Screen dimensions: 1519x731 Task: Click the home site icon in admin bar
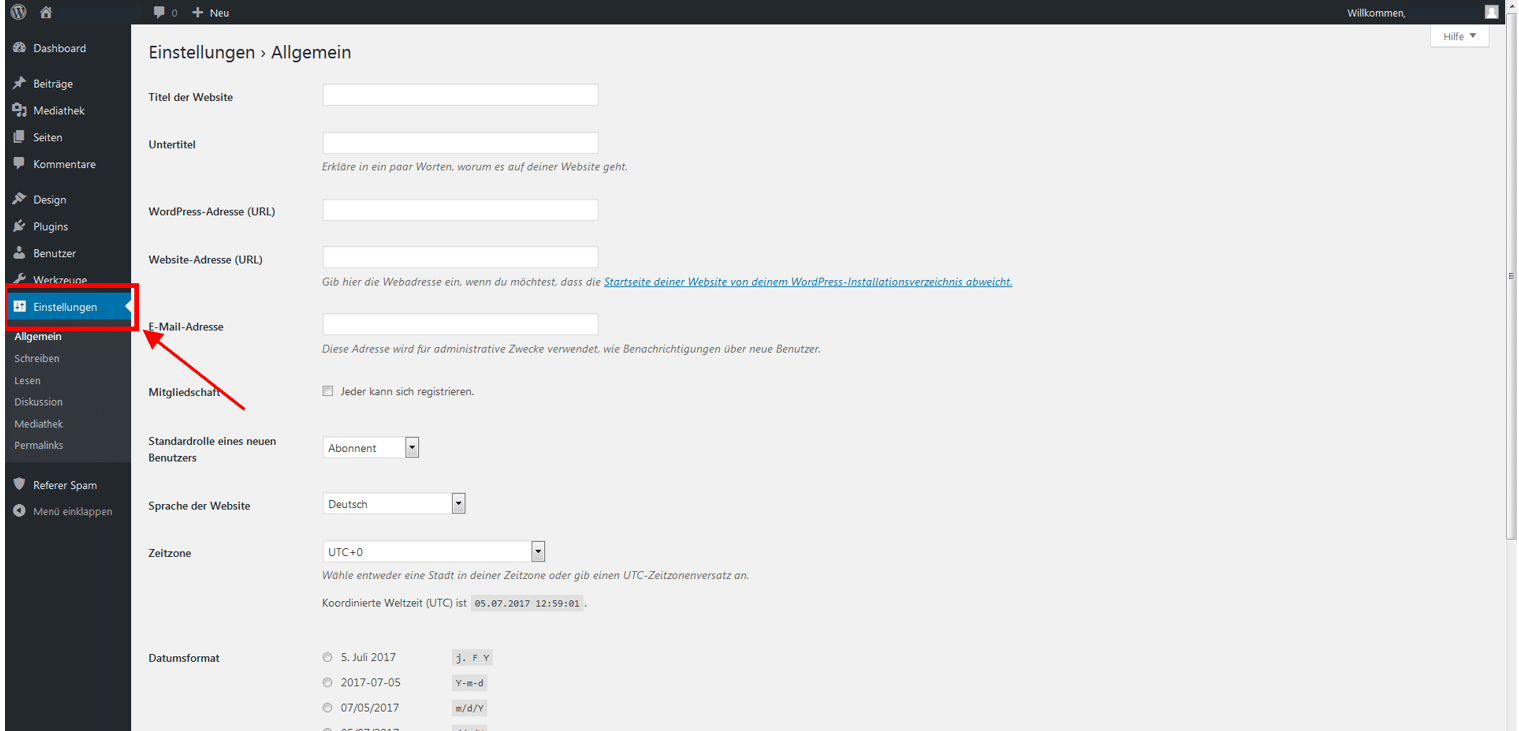(x=46, y=13)
